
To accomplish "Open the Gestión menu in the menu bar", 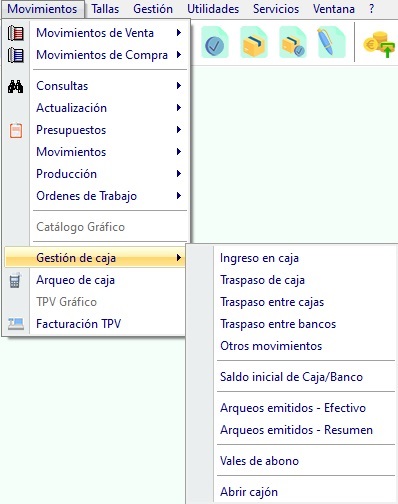I will [x=153, y=9].
